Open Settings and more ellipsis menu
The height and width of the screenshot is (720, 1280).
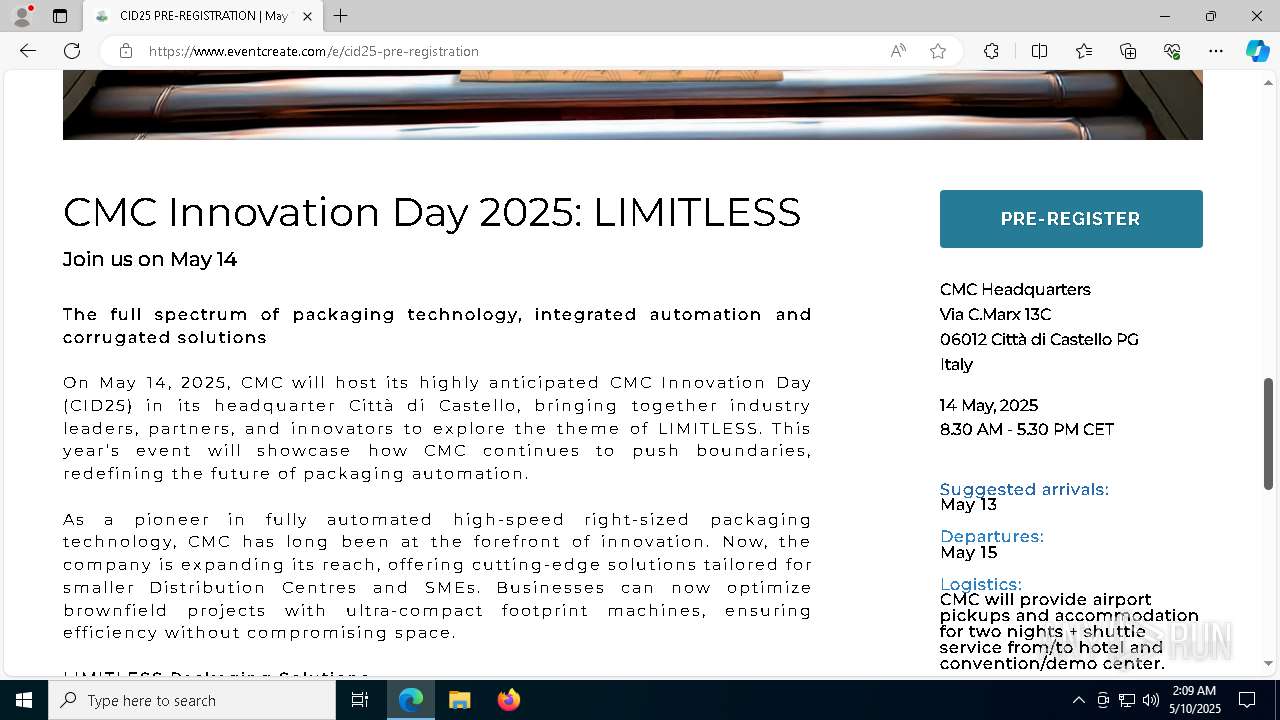click(1216, 51)
